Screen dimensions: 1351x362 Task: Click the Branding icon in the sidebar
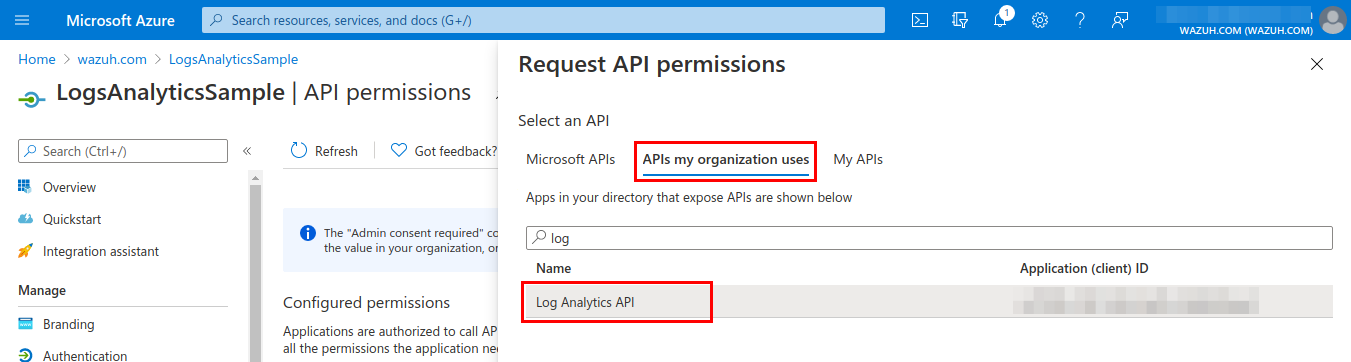point(25,324)
